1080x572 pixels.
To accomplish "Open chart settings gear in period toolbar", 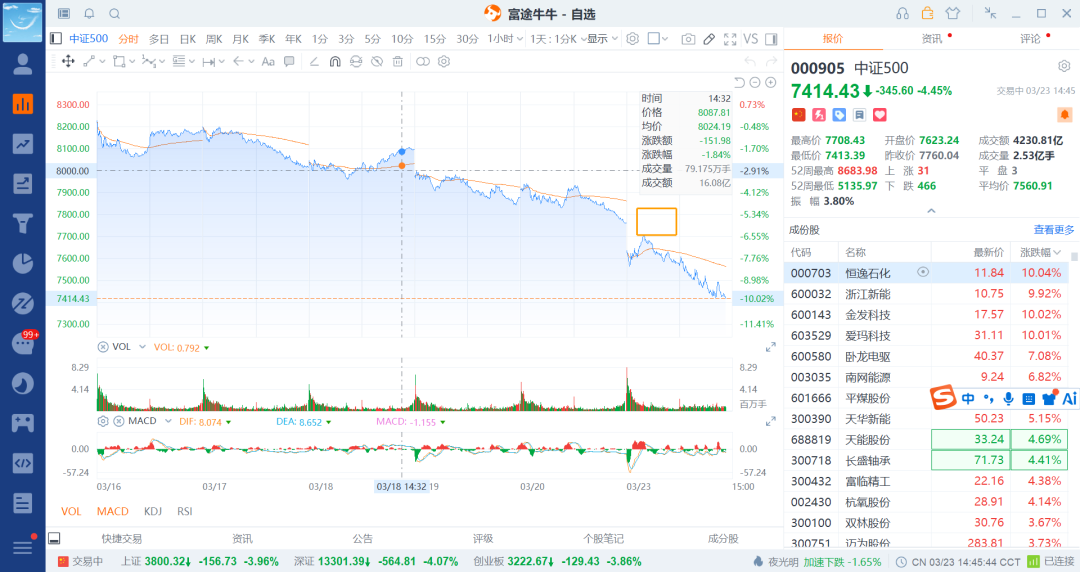I will point(632,39).
